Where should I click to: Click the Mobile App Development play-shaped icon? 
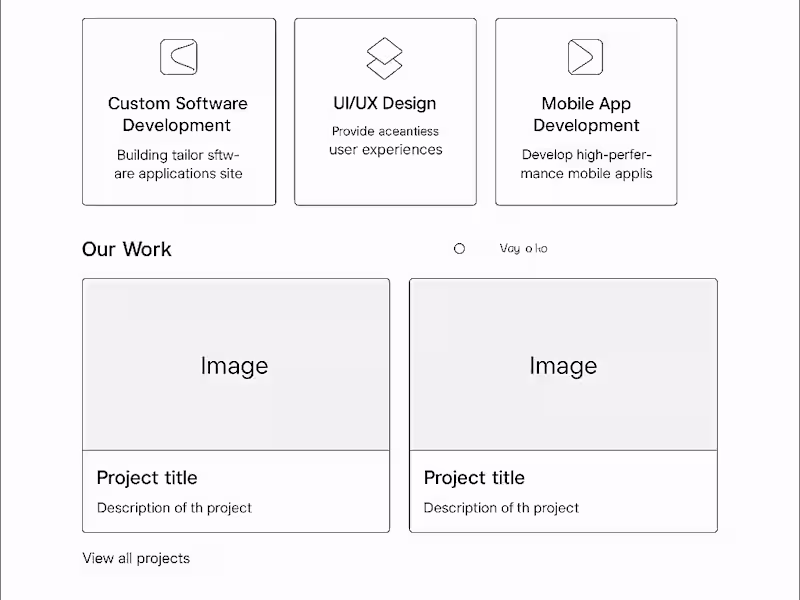[x=585, y=57]
